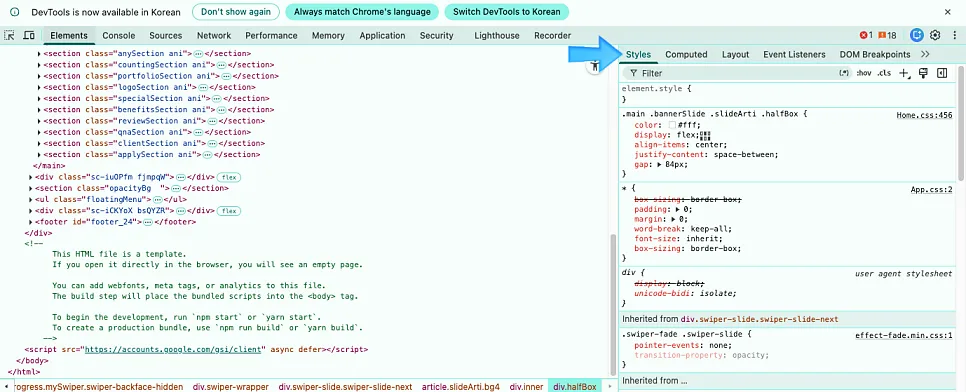The width and height of the screenshot is (966, 392).
Task: Toggle the device toolbar icon
Action: [x=29, y=36]
